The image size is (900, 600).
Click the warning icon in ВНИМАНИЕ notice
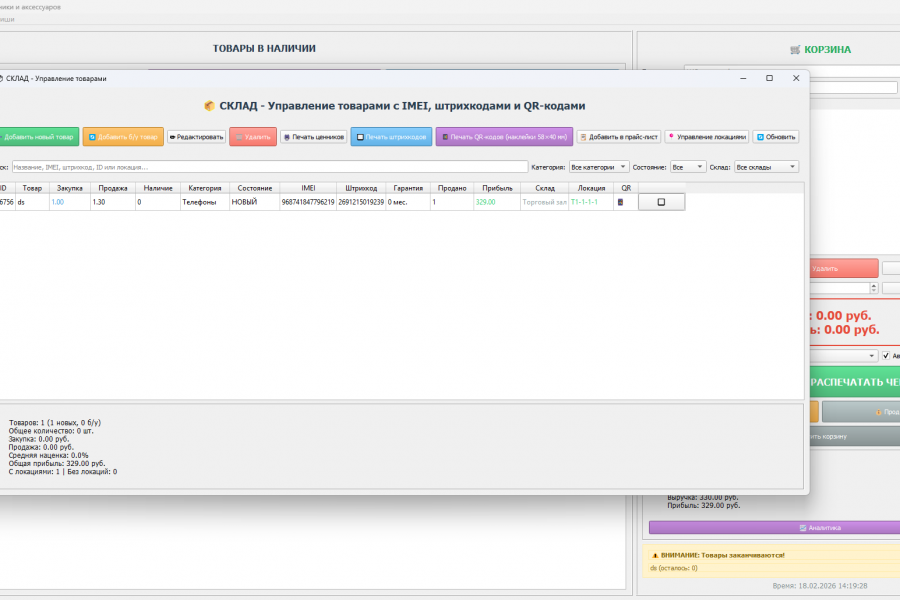655,555
